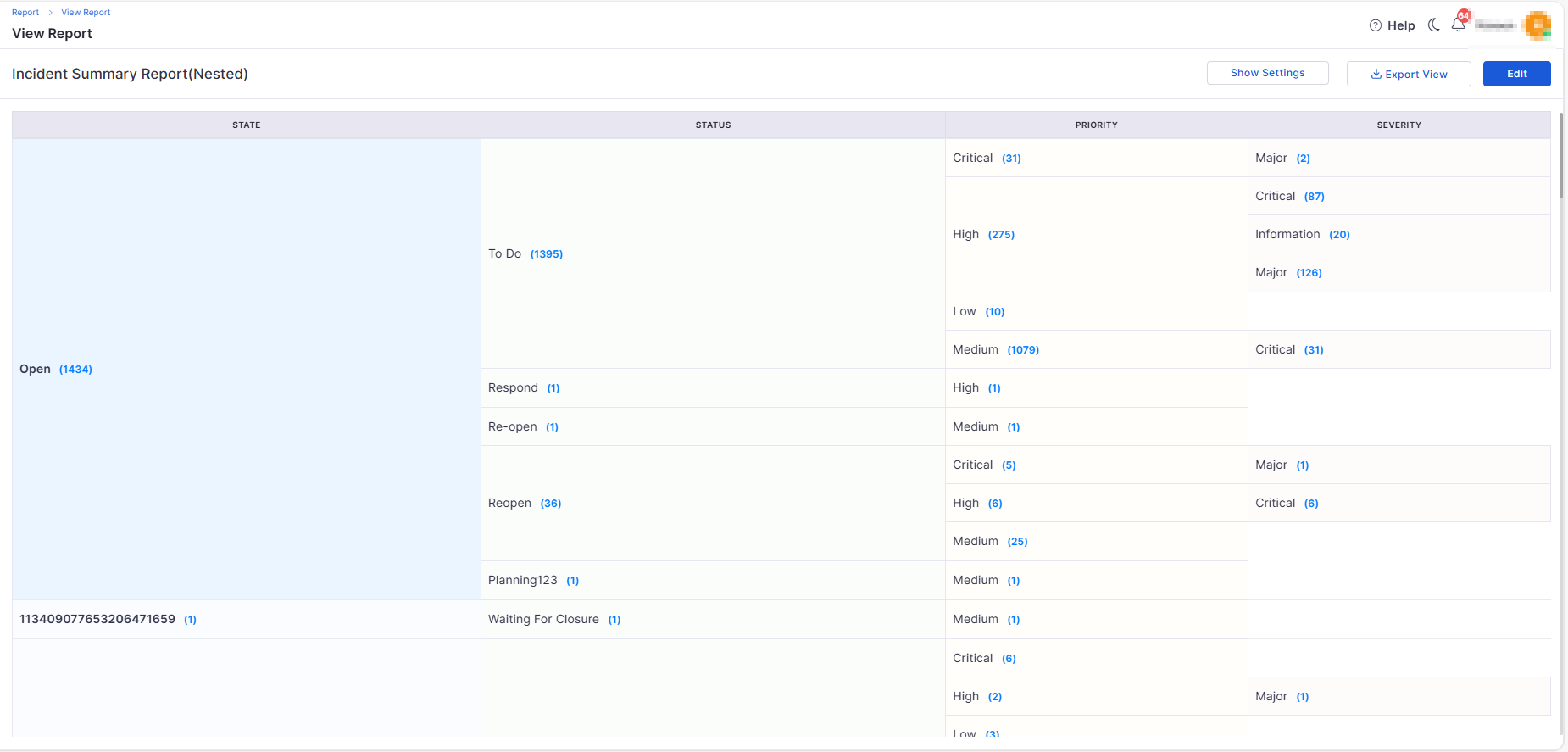
Task: Click the blue Edit button
Action: pyautogui.click(x=1516, y=74)
